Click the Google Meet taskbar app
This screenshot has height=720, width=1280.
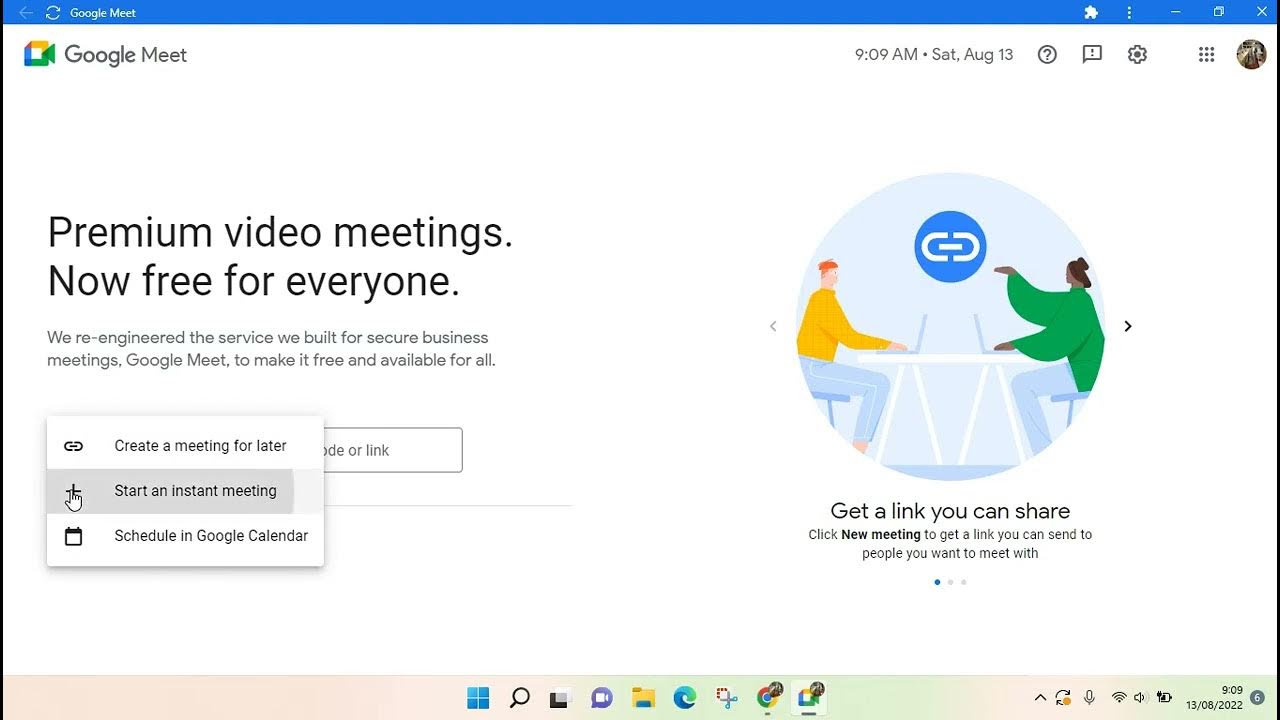[x=808, y=697]
